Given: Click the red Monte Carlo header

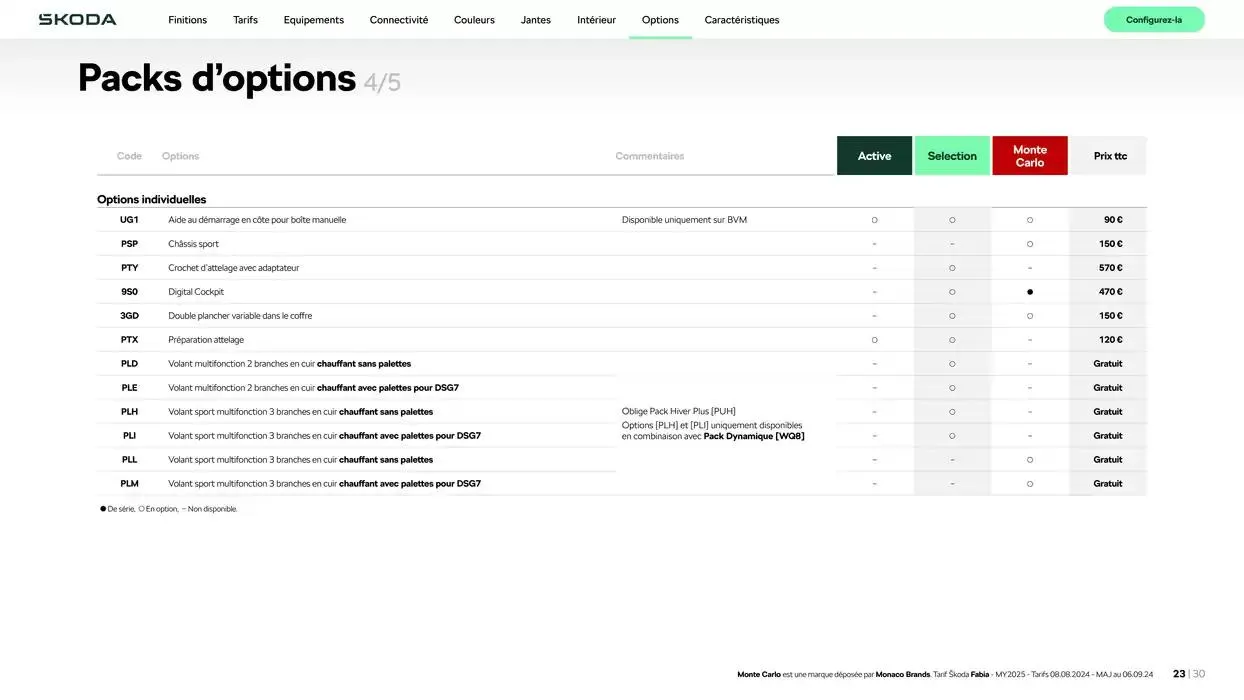Looking at the screenshot, I should click(x=1029, y=156).
